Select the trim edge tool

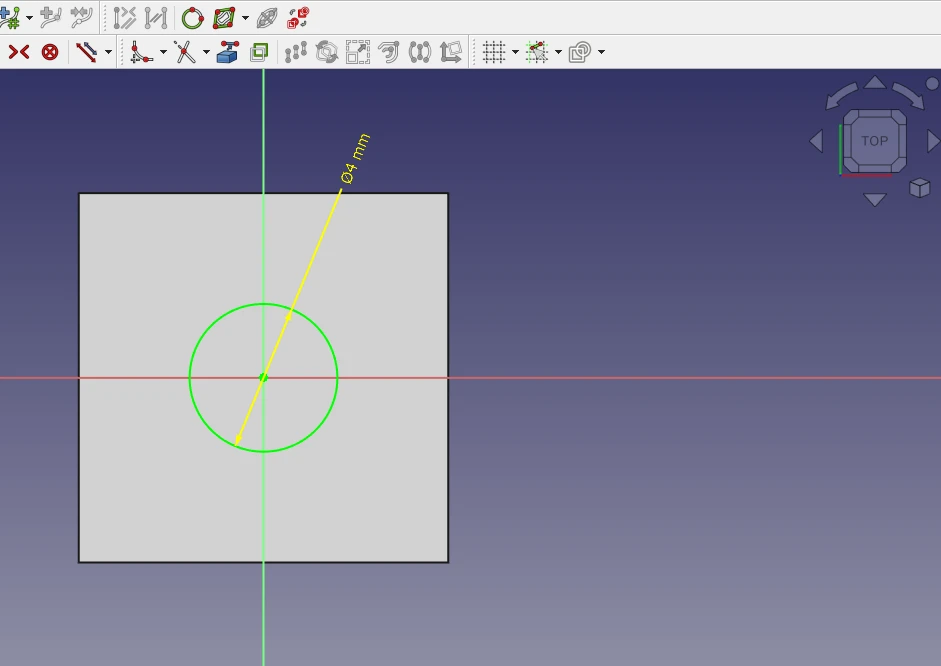coord(185,52)
